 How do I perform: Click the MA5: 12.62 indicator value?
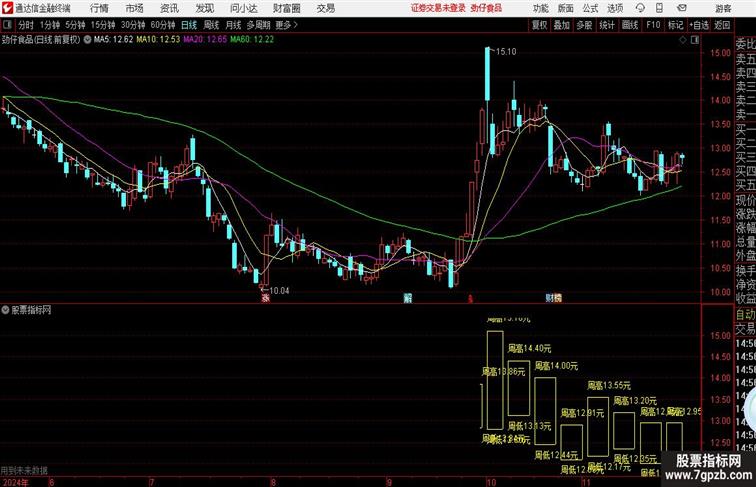pos(113,40)
